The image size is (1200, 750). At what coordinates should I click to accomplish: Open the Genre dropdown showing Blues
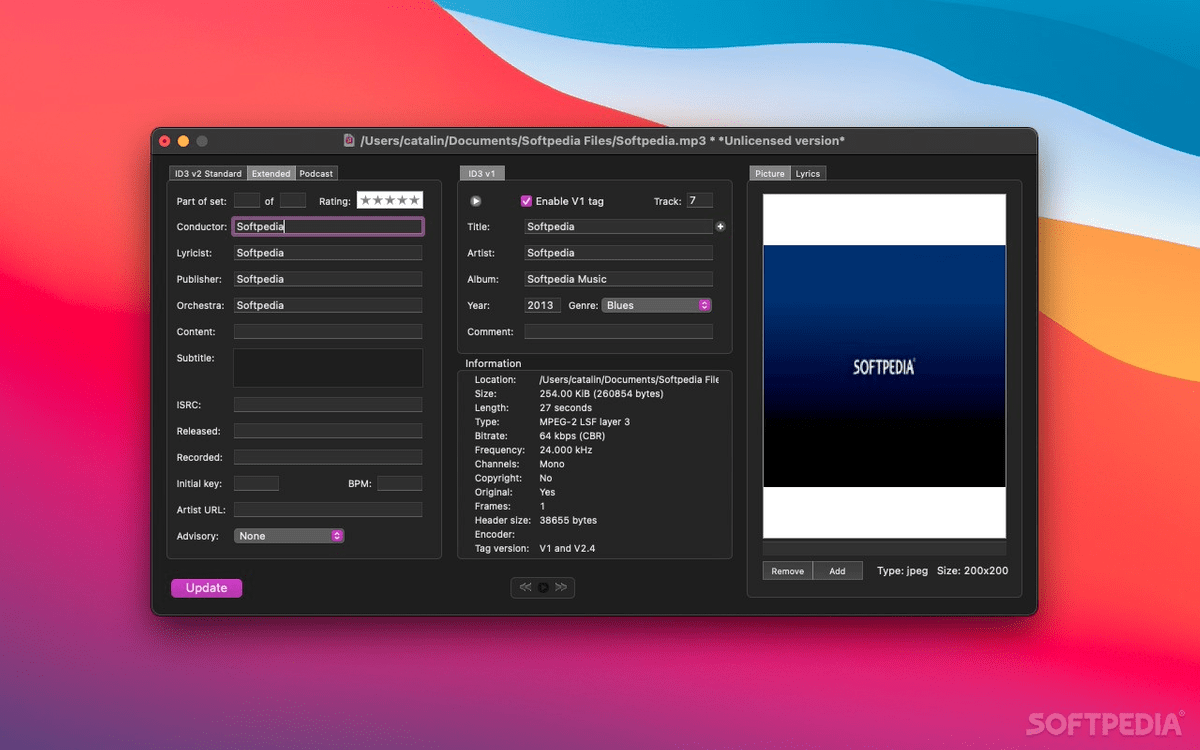point(656,305)
